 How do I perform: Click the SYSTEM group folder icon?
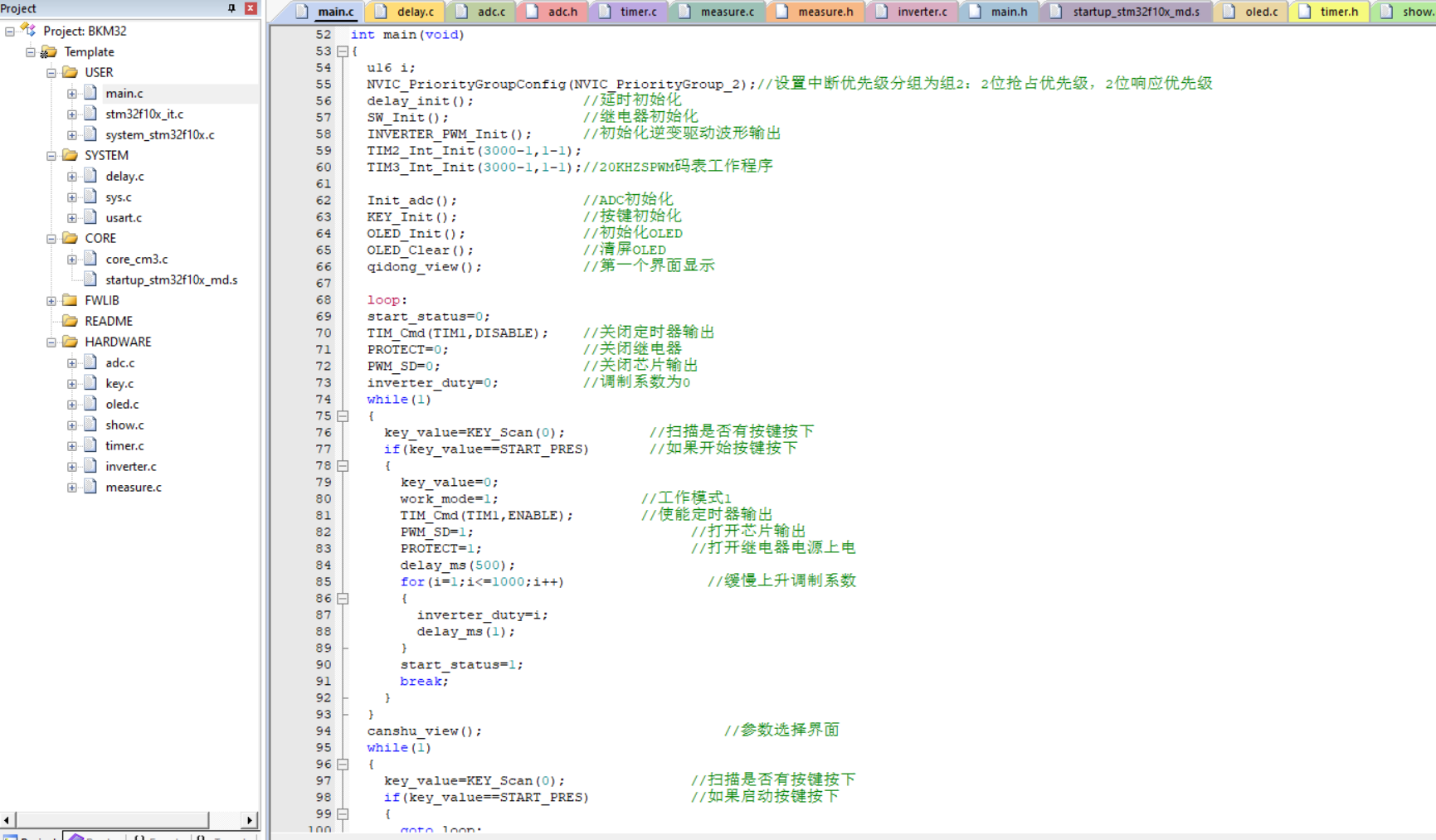click(71, 155)
